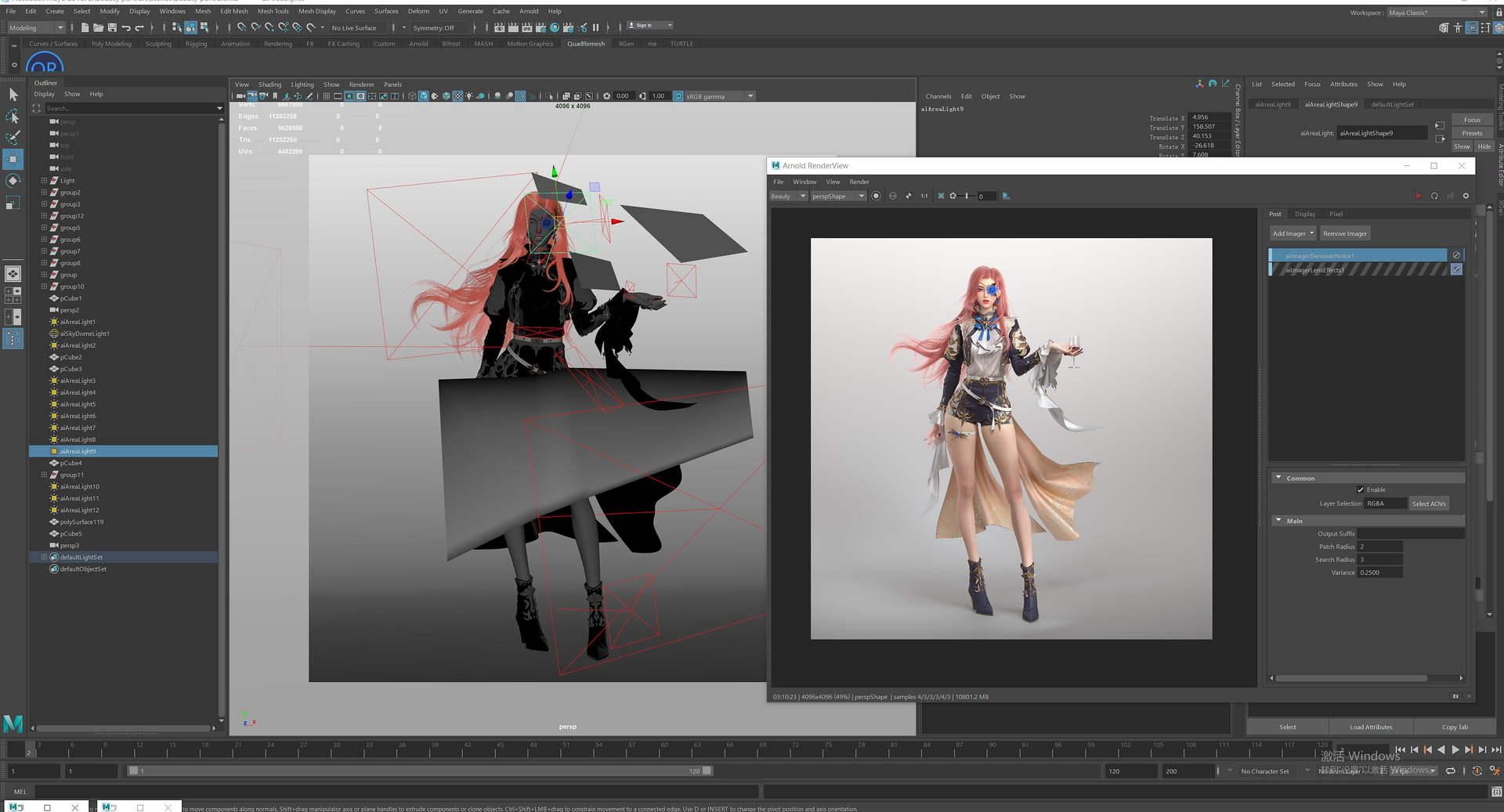The width and height of the screenshot is (1504, 812).
Task: Toggle aiImagerLensEffects1 imager on
Action: click(x=1456, y=269)
